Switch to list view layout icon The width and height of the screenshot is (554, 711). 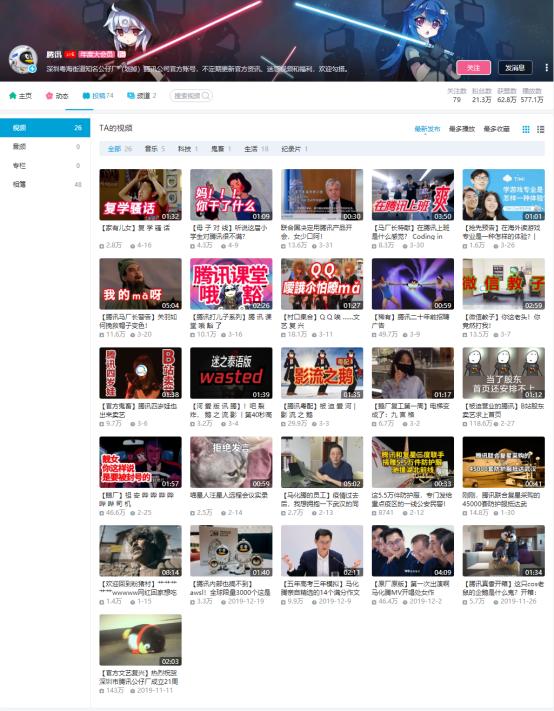(x=540, y=129)
